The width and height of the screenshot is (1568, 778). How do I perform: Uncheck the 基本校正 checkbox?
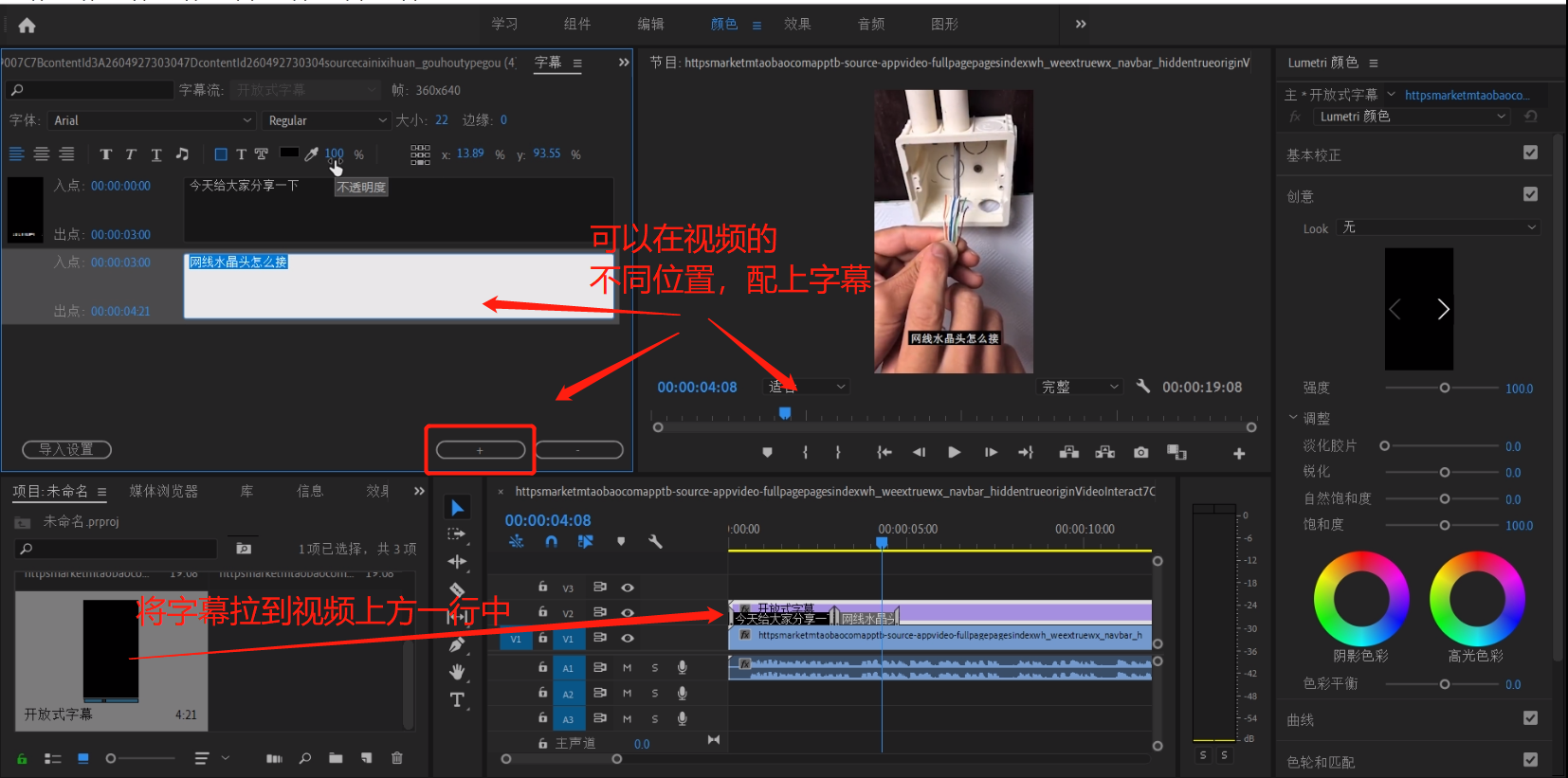[x=1530, y=153]
